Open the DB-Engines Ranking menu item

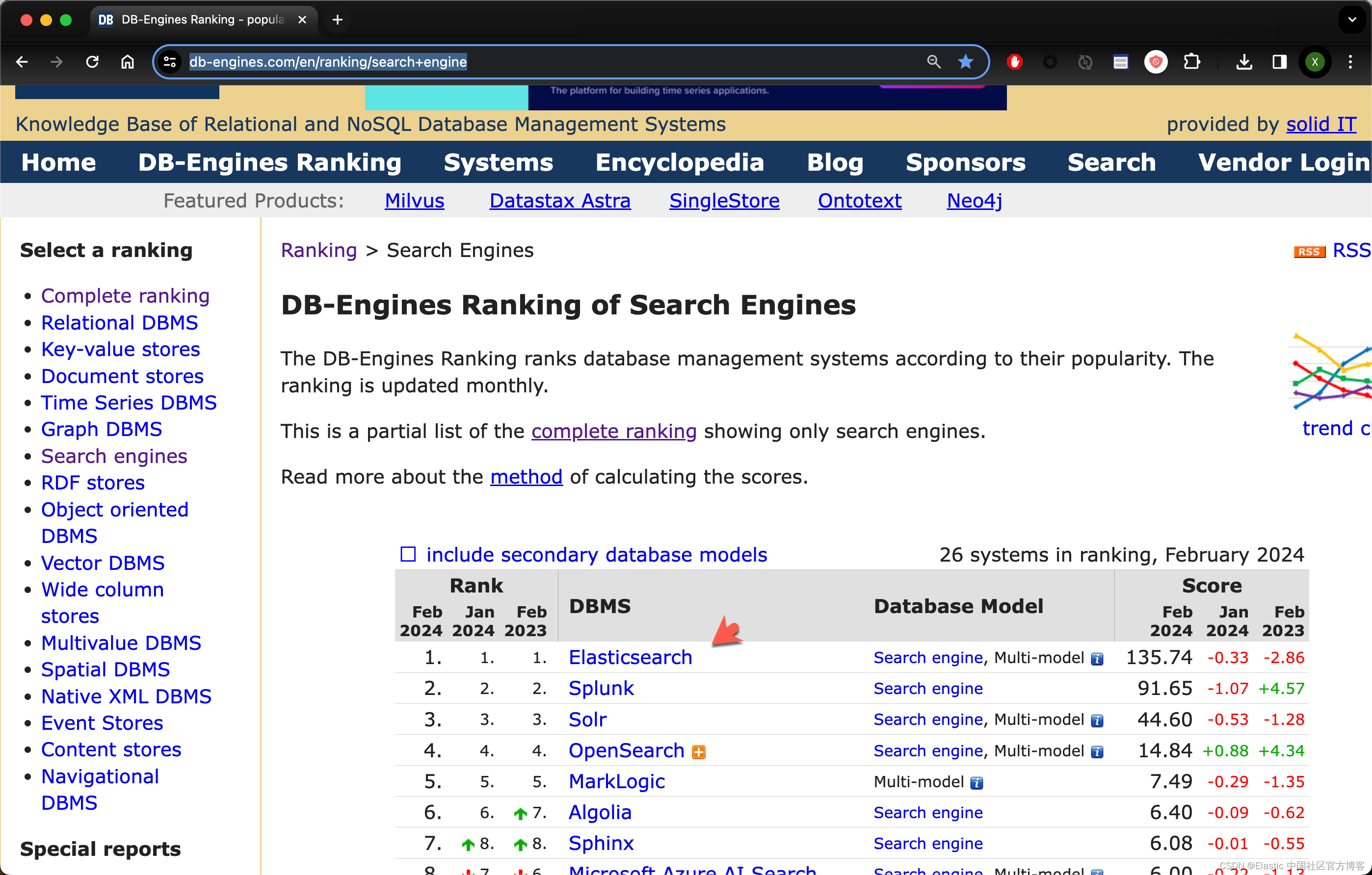point(270,162)
